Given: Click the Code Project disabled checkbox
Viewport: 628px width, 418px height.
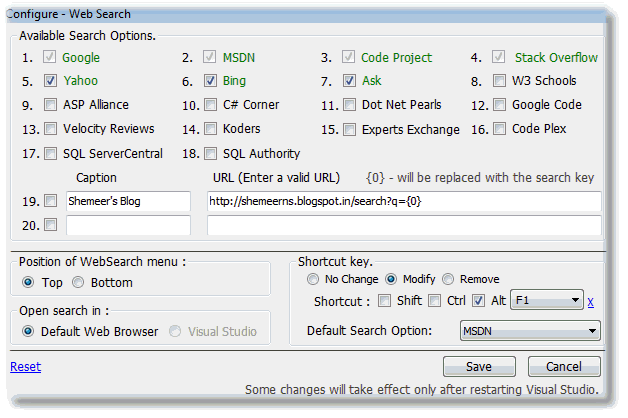Looking at the screenshot, I should point(348,57).
